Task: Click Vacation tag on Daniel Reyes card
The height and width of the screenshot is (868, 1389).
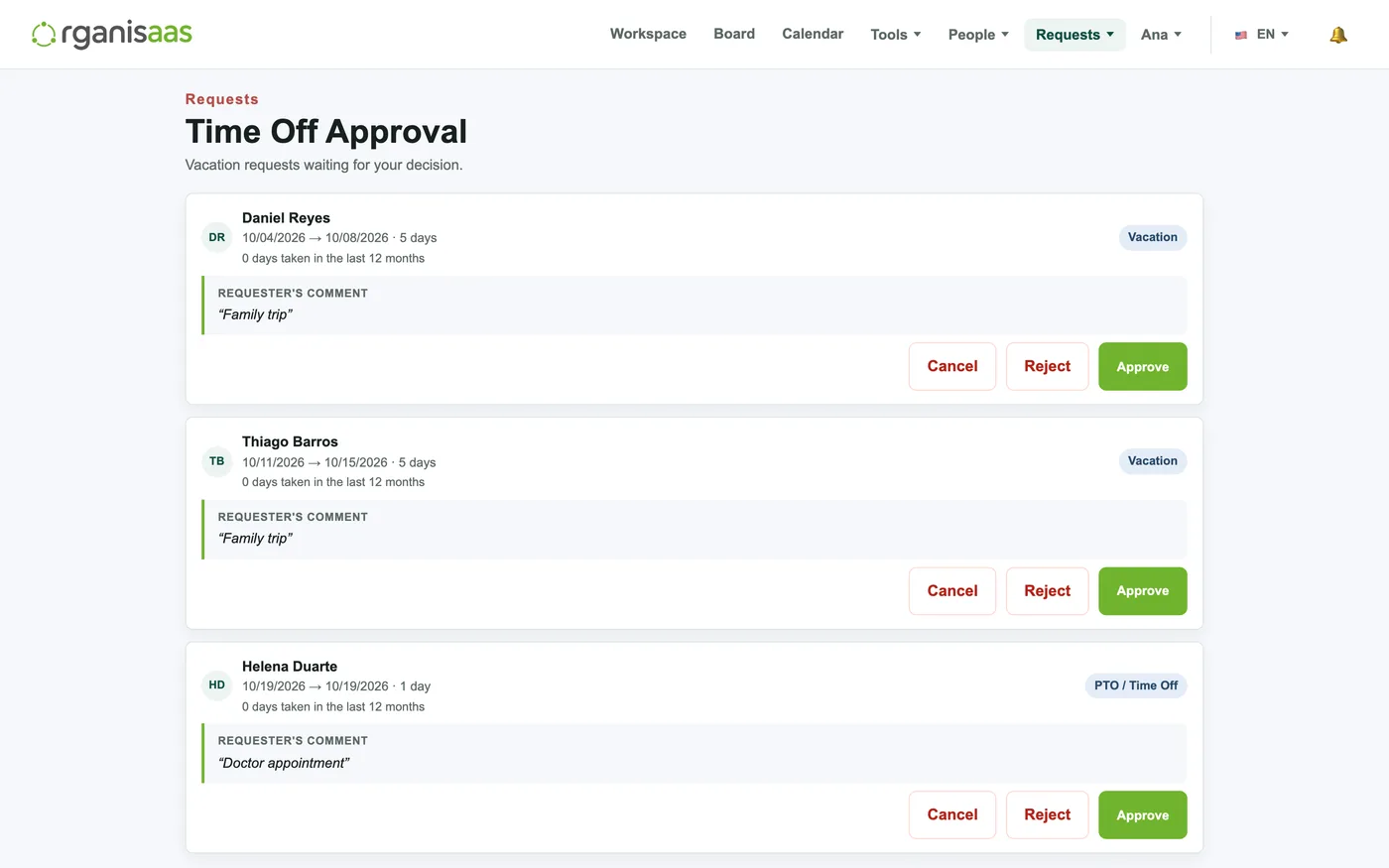Action: coord(1153,237)
